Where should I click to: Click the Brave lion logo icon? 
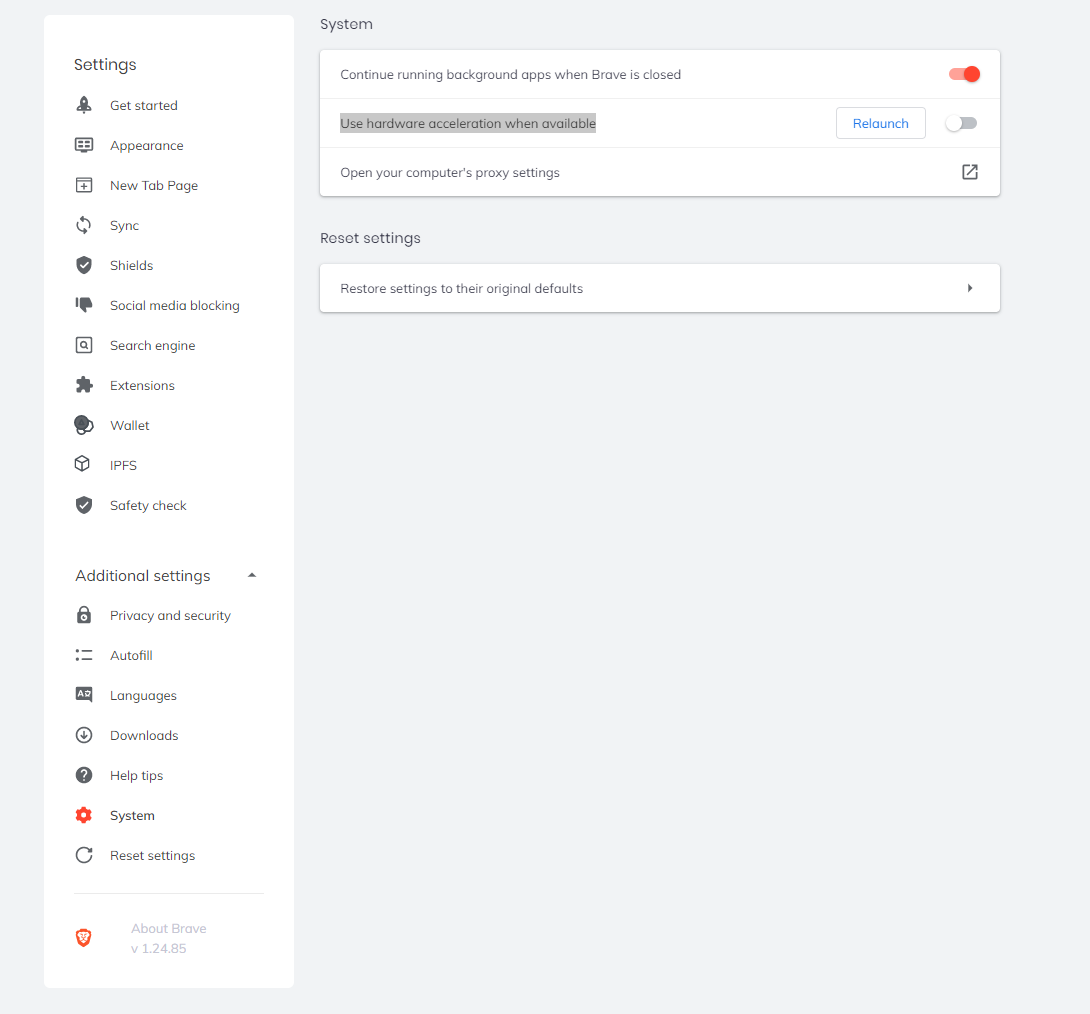pyautogui.click(x=83, y=938)
